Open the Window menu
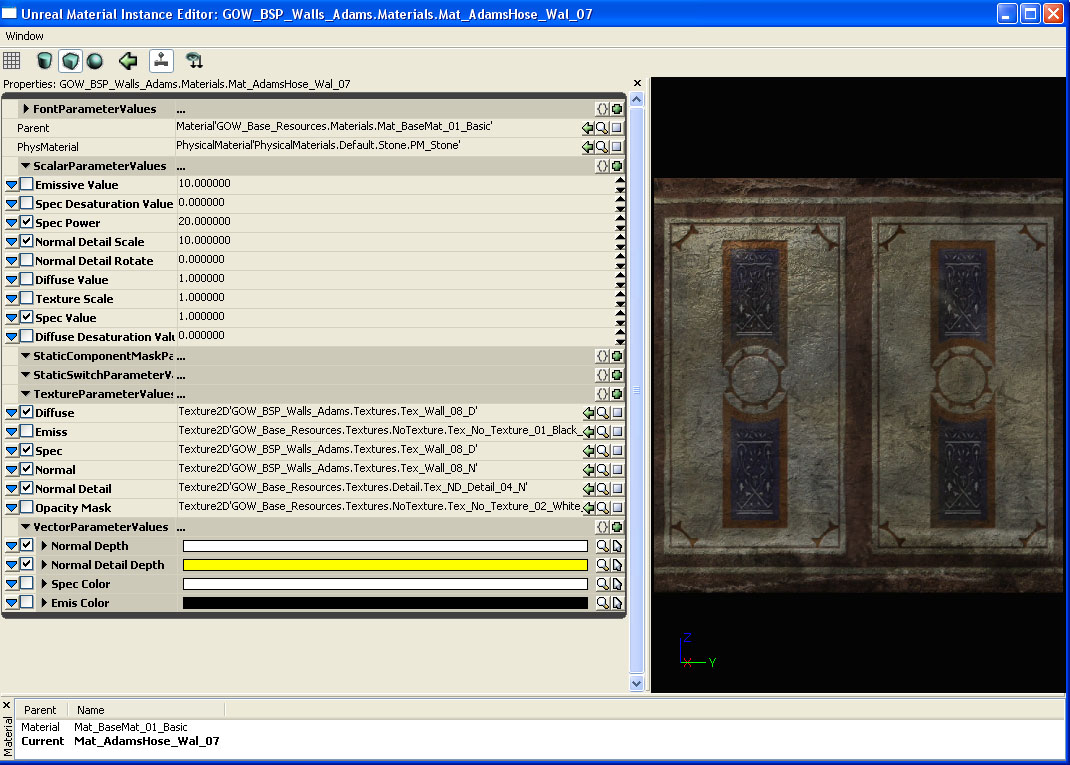Image resolution: width=1070 pixels, height=765 pixels. coord(25,36)
